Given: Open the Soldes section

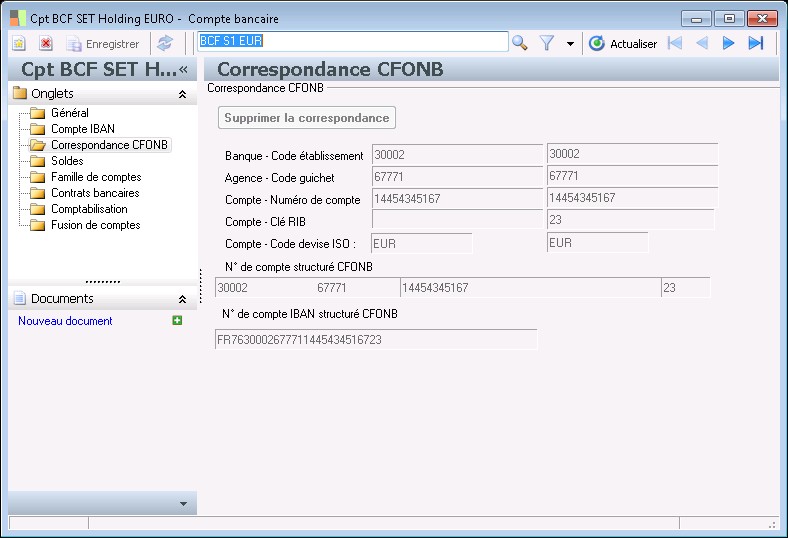Looking at the screenshot, I should click(x=67, y=161).
